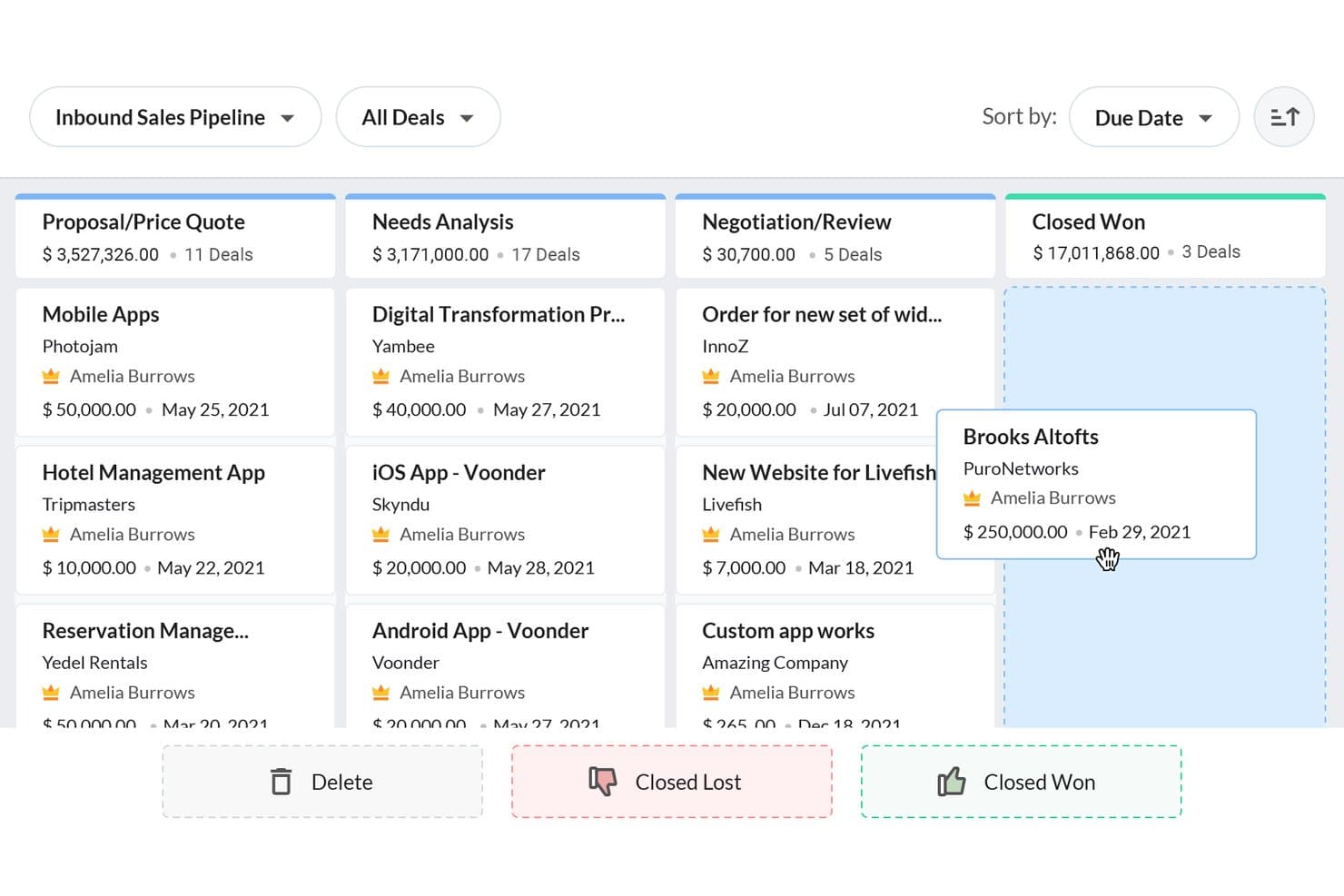The height and width of the screenshot is (896, 1344).
Task: Click the Tripmasters company name
Action: point(88,504)
